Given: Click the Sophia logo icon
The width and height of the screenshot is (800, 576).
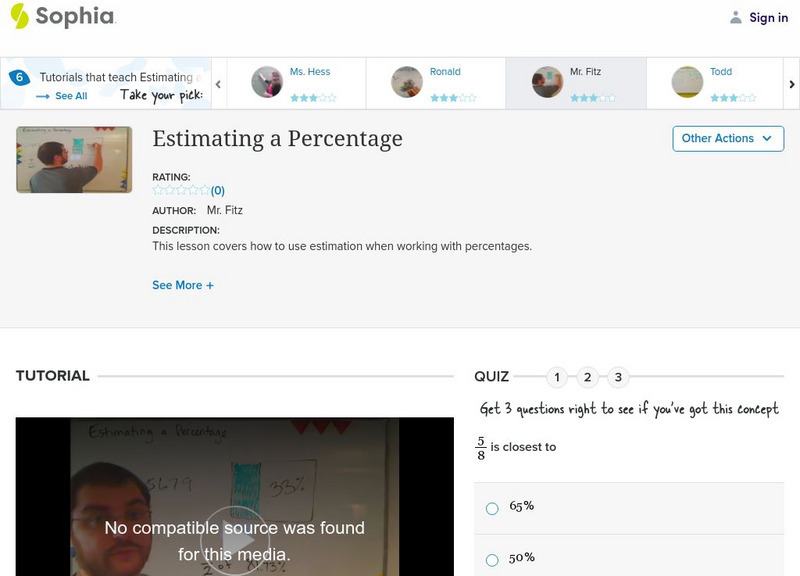Looking at the screenshot, I should click(19, 16).
